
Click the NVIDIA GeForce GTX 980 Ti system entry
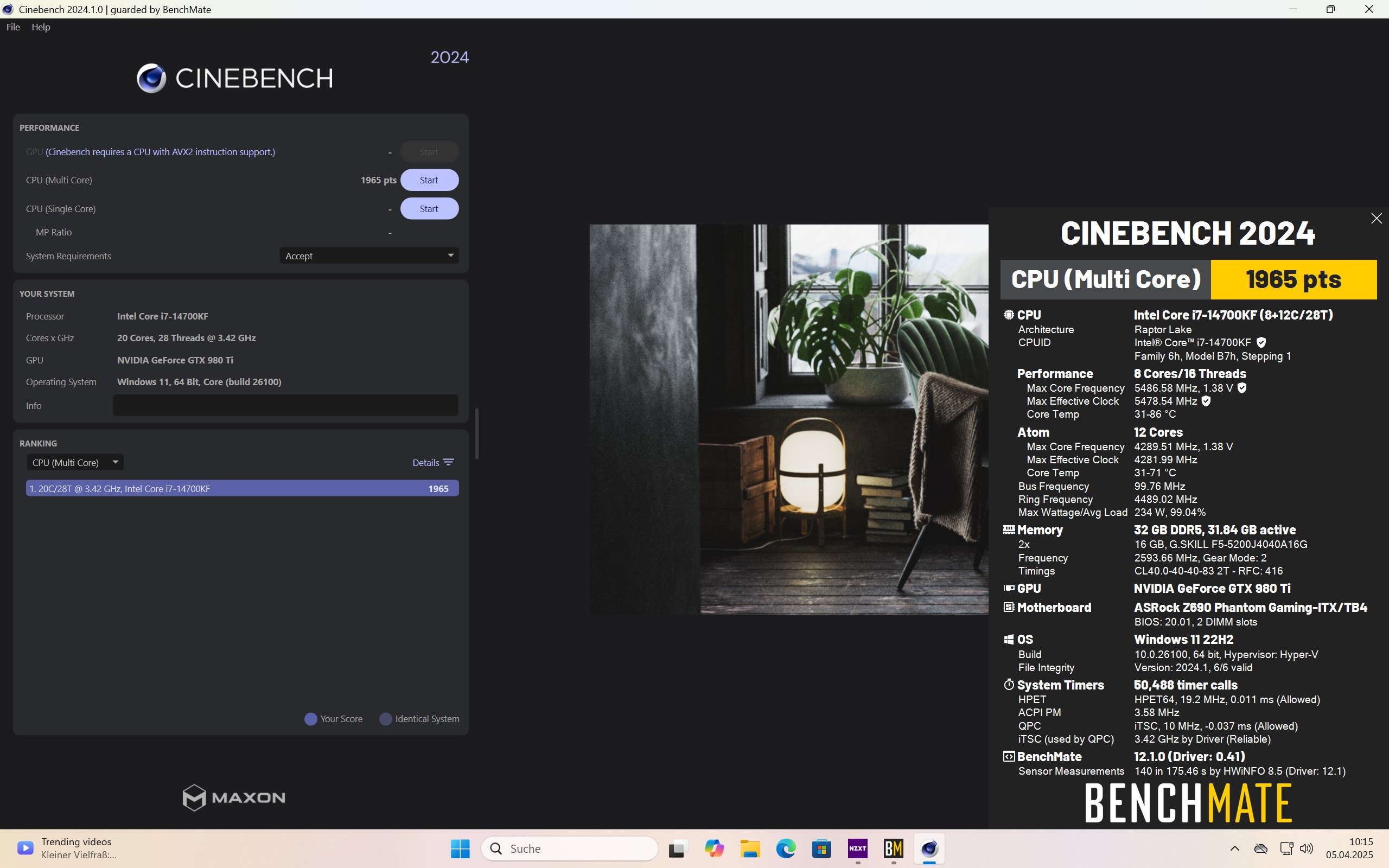[x=175, y=360]
